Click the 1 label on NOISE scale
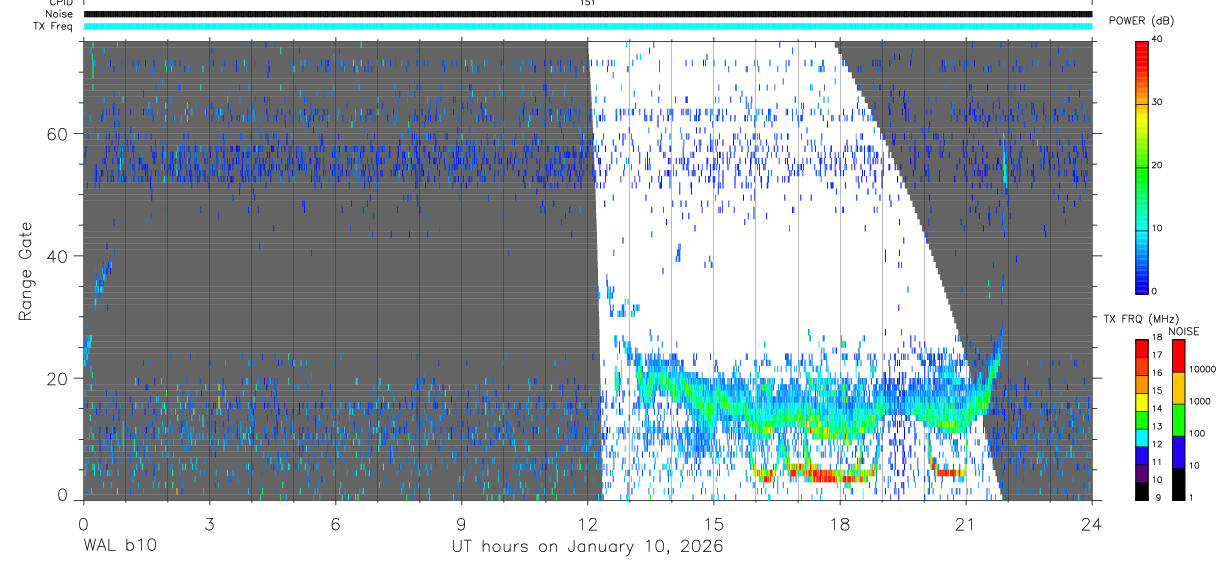 1190,497
